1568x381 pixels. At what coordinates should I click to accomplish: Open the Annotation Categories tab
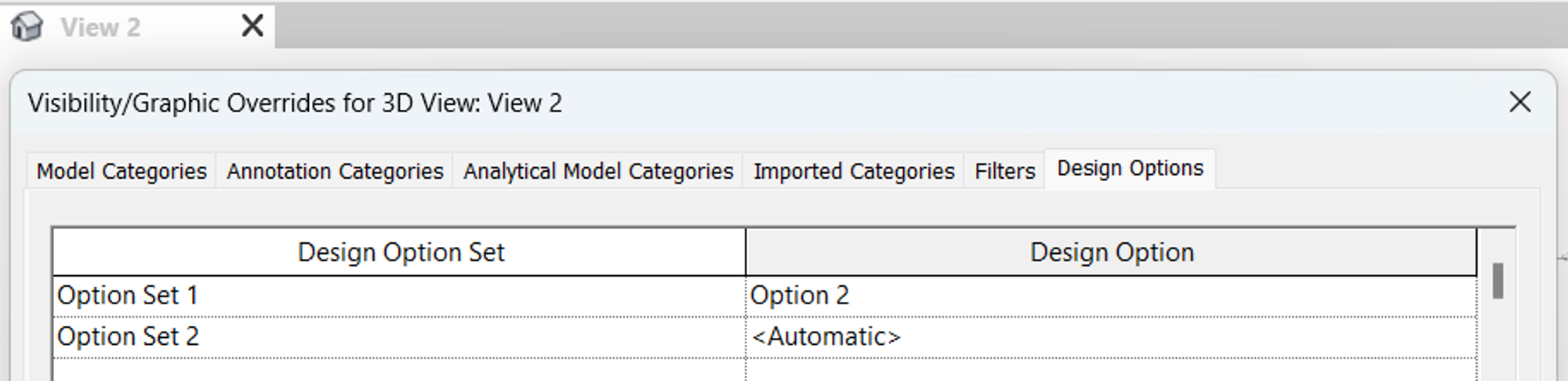pyautogui.click(x=335, y=171)
